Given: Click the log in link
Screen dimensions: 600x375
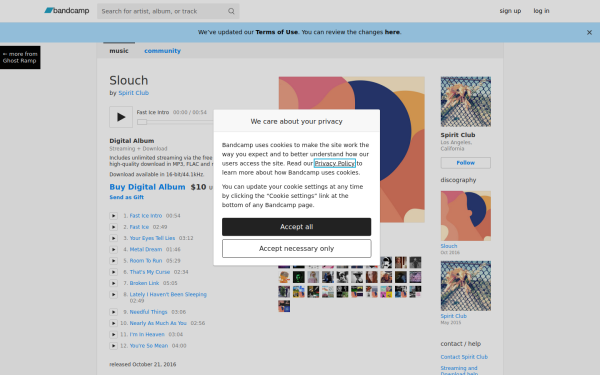Looking at the screenshot, I should click(541, 11).
